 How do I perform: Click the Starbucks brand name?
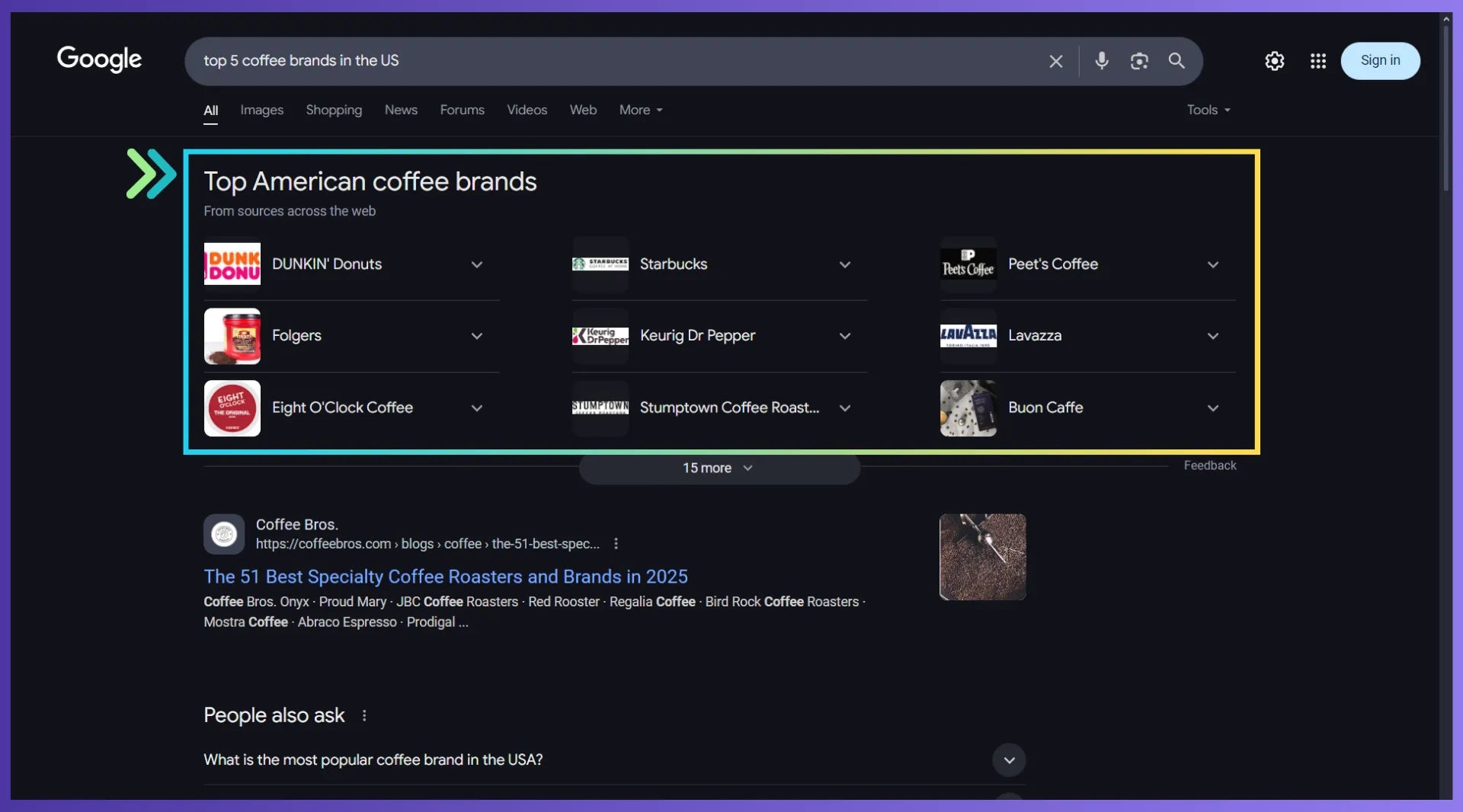(674, 264)
